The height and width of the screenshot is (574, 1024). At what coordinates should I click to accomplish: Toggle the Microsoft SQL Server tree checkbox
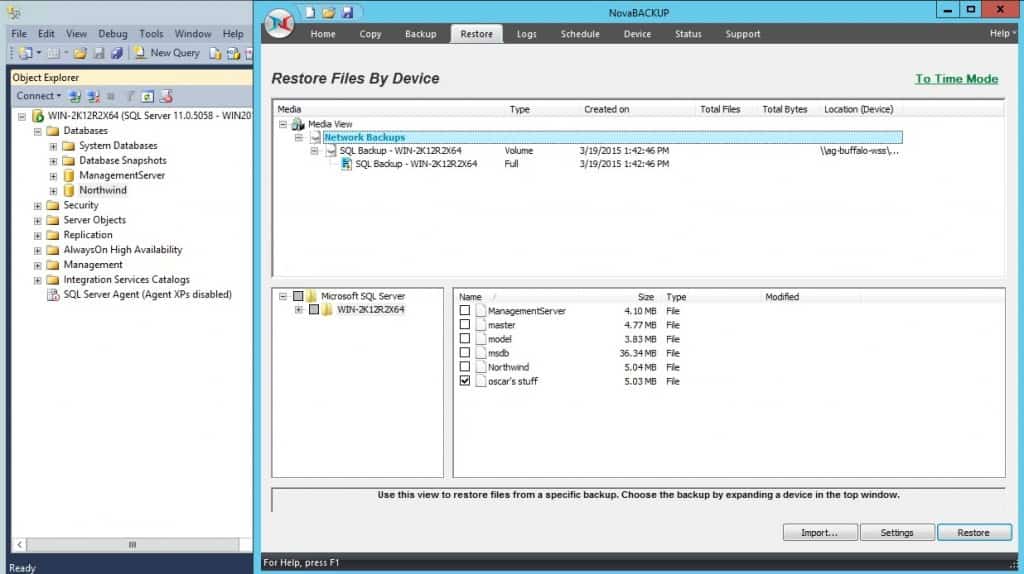coord(298,296)
